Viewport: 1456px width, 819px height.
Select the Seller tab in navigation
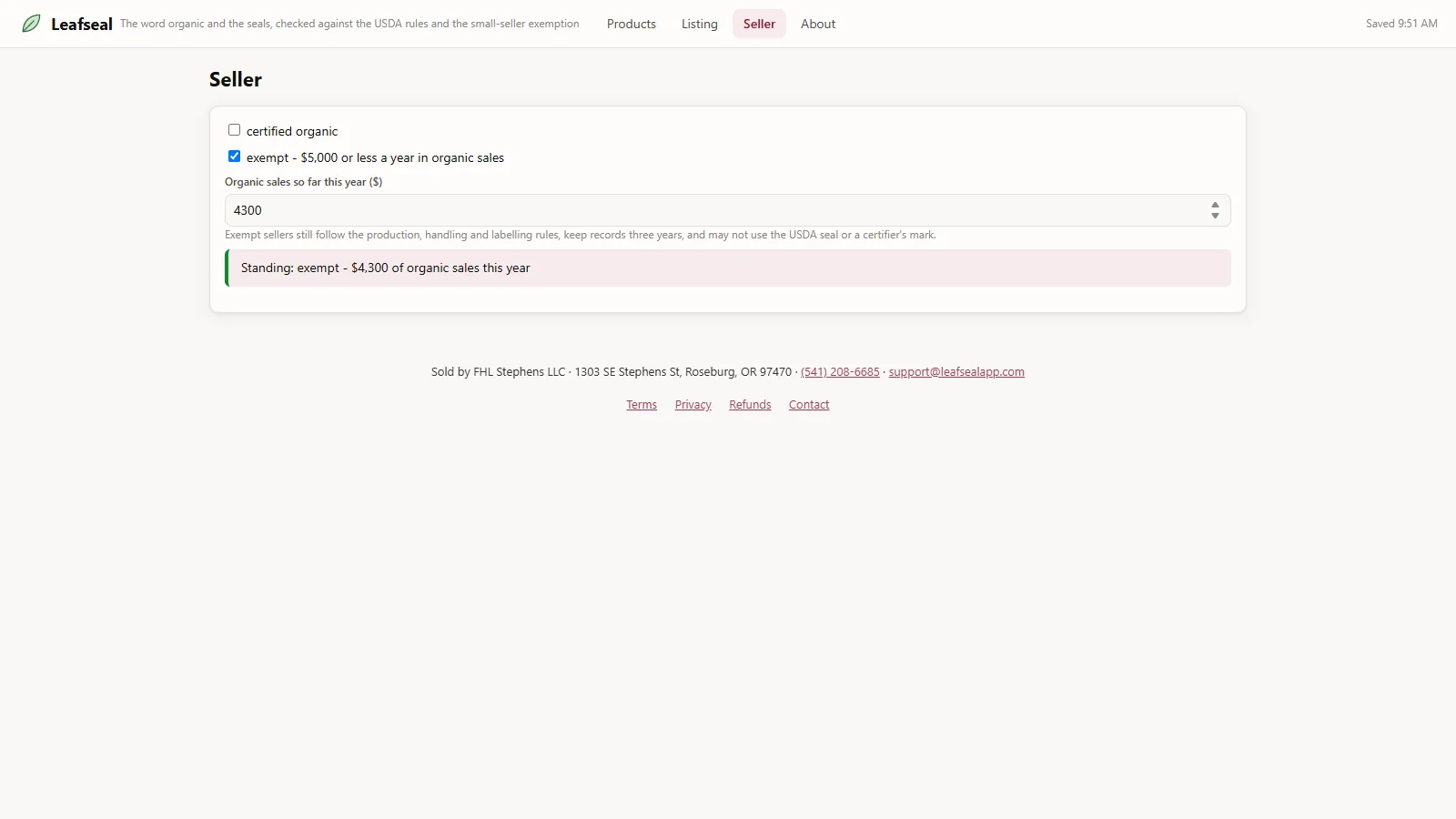[x=759, y=24]
